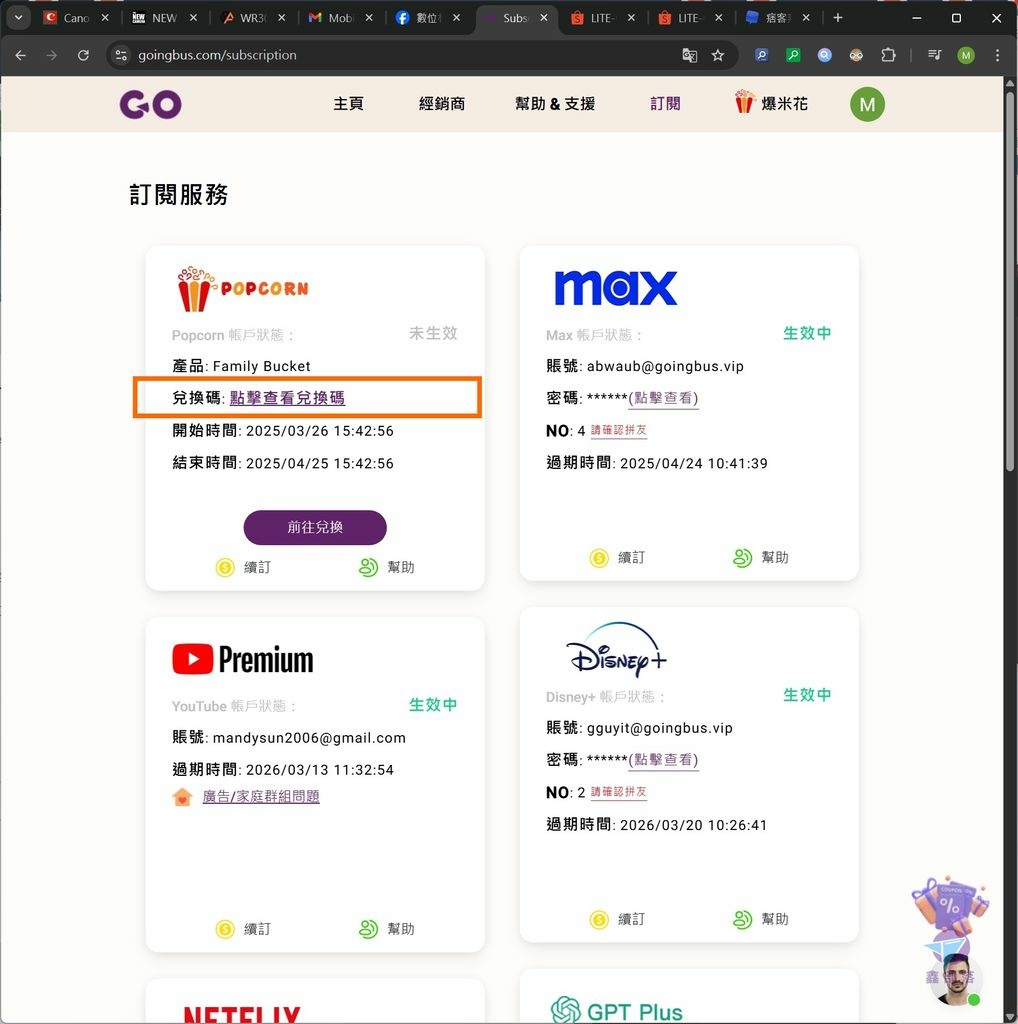Image resolution: width=1018 pixels, height=1024 pixels.
Task: Open 爆米花 in the navigation
Action: 771,103
